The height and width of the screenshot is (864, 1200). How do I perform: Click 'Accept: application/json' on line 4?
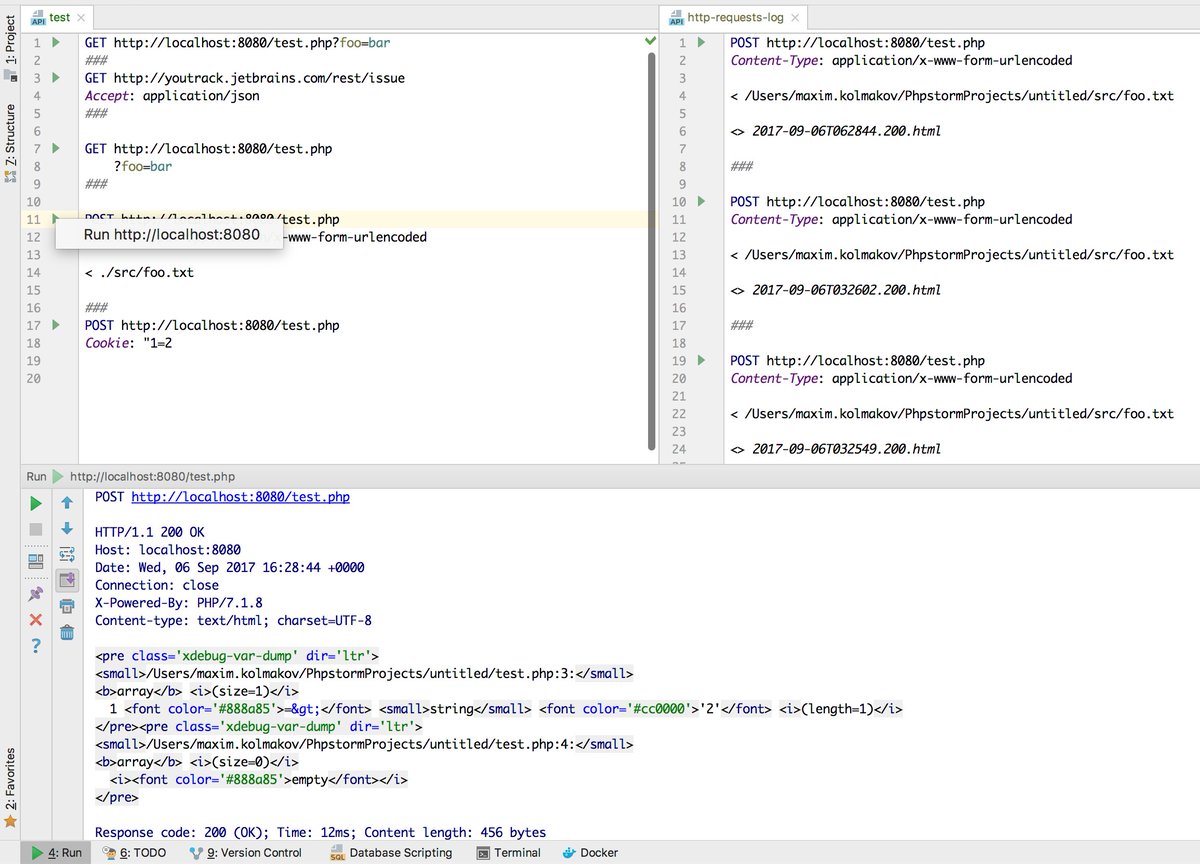pos(172,95)
